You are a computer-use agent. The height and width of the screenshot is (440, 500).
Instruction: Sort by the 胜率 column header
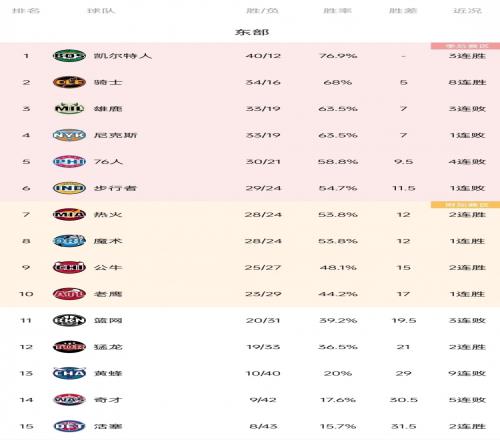point(337,11)
